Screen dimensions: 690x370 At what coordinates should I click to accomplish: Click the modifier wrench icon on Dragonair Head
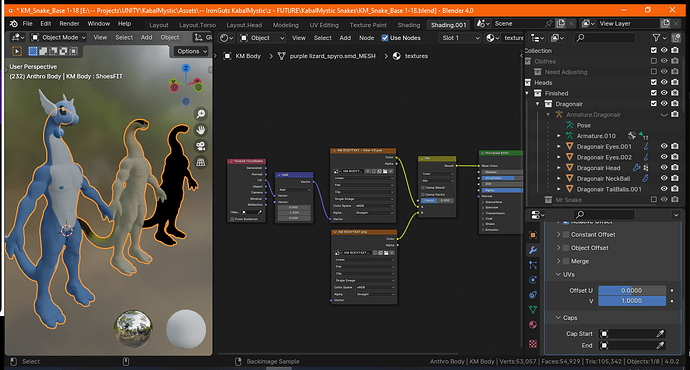[x=636, y=168]
